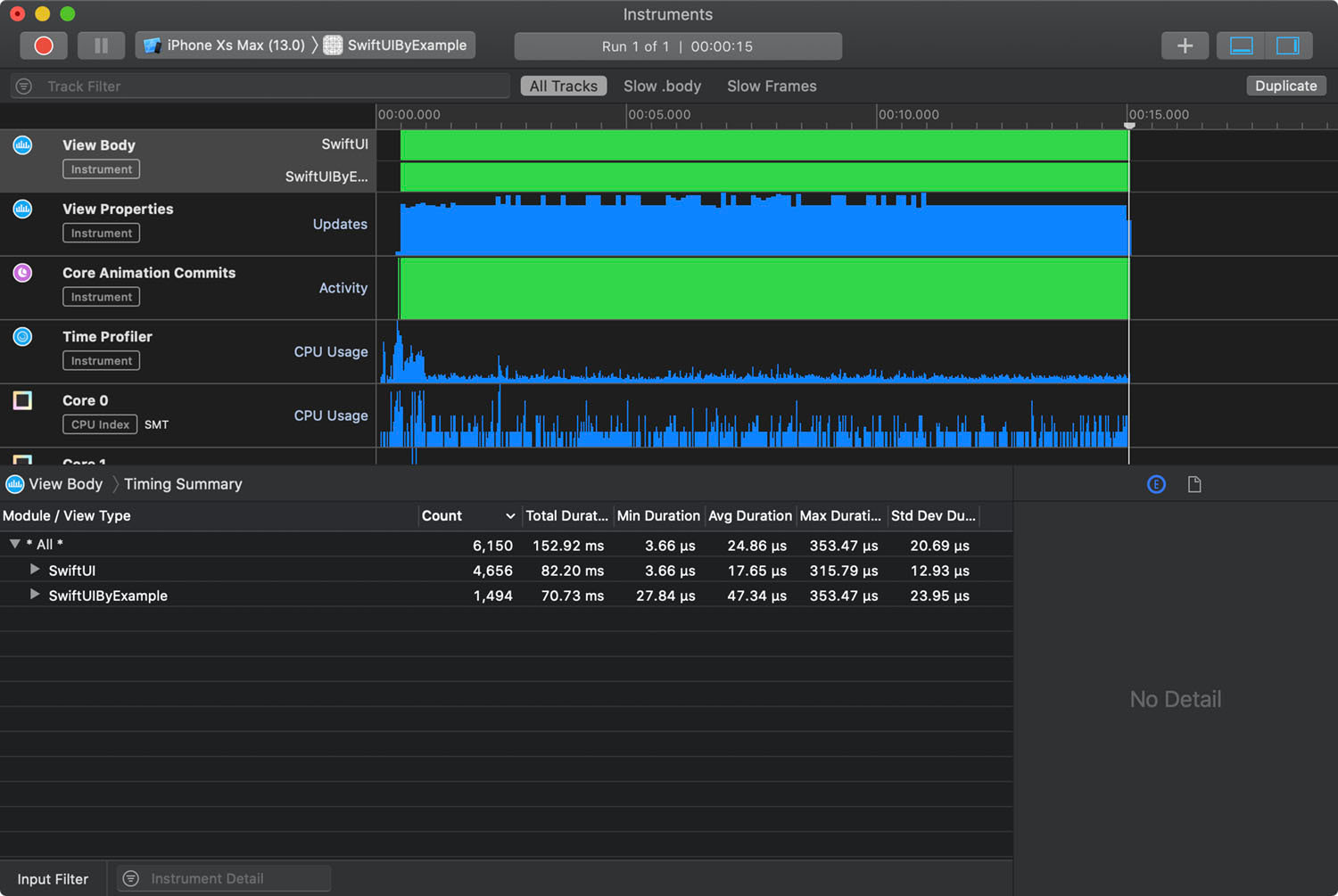Viewport: 1338px width, 896px height.
Task: Click the Instrument badge under View Body
Action: pyautogui.click(x=101, y=169)
